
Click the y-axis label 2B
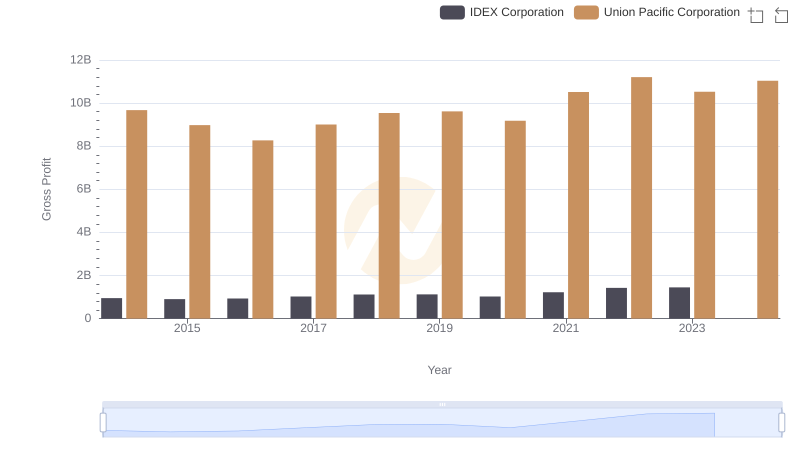coord(84,275)
